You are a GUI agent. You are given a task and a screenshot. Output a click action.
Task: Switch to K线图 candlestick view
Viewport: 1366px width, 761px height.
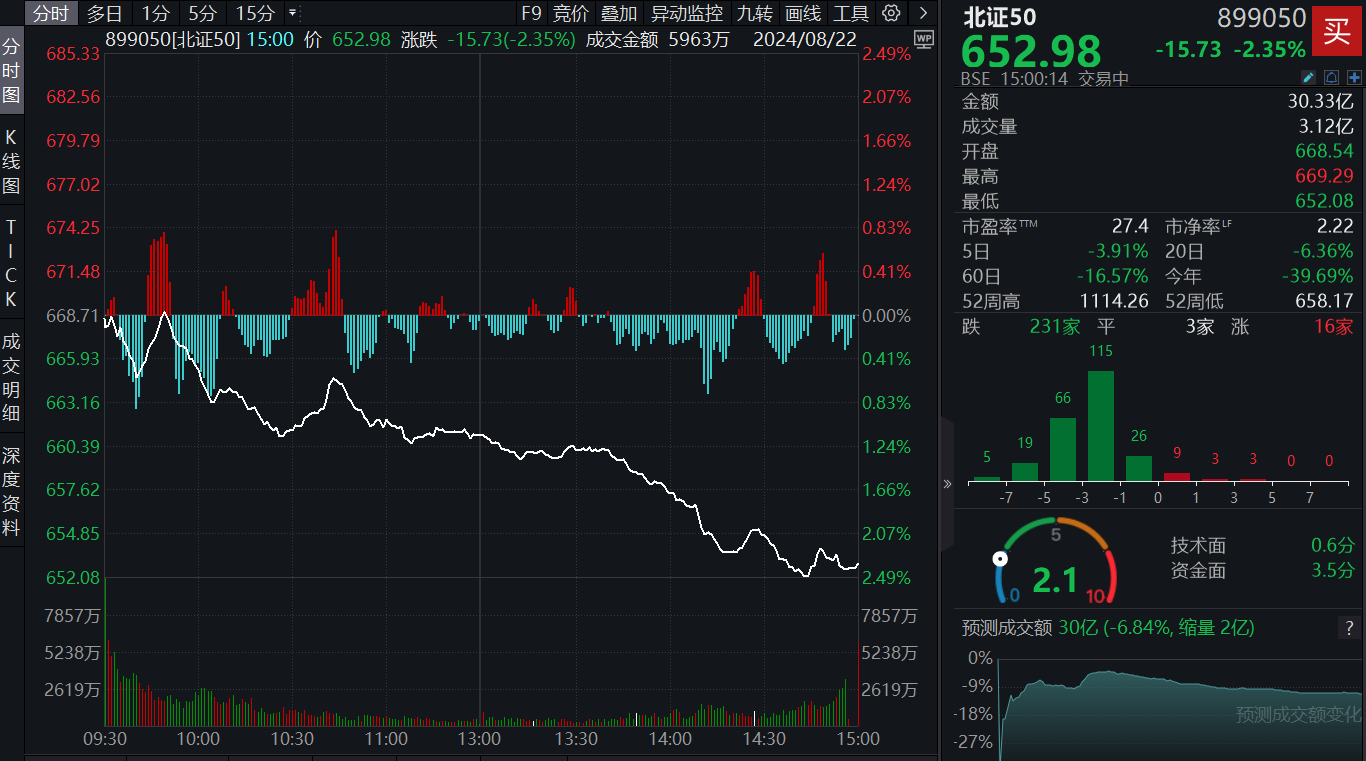coord(13,150)
